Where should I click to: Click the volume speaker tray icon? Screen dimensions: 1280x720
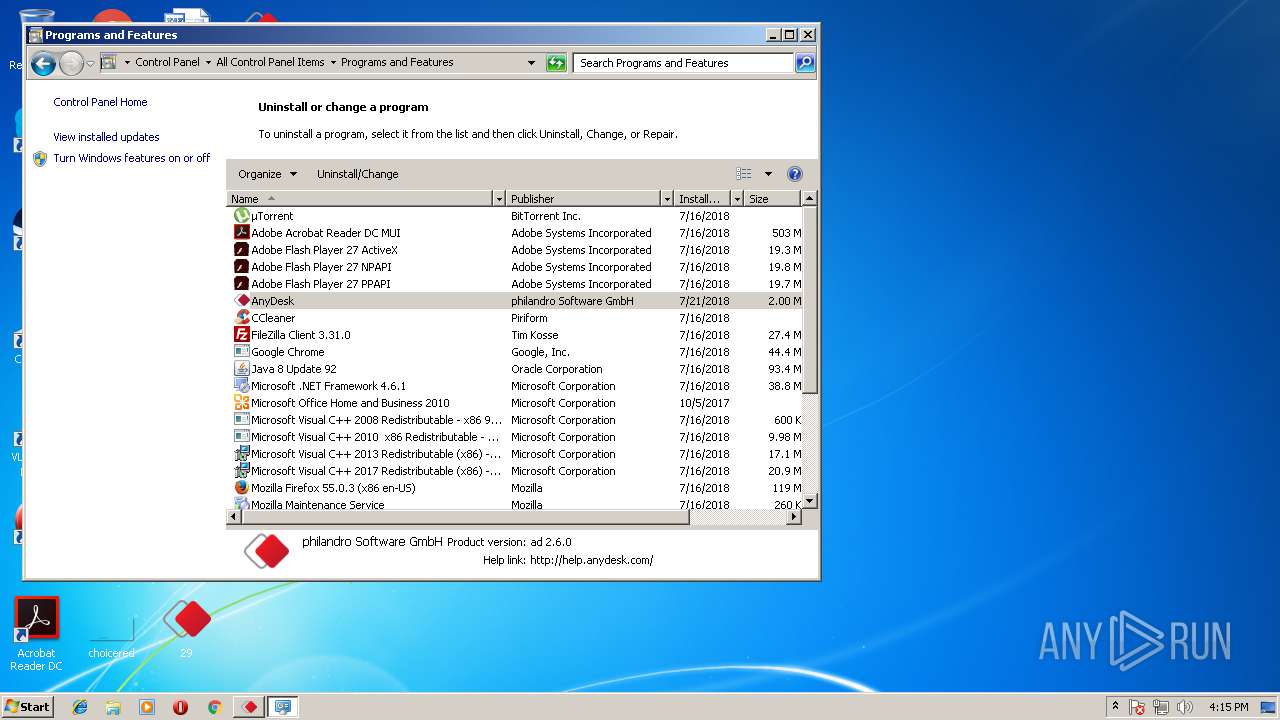[x=1185, y=707]
